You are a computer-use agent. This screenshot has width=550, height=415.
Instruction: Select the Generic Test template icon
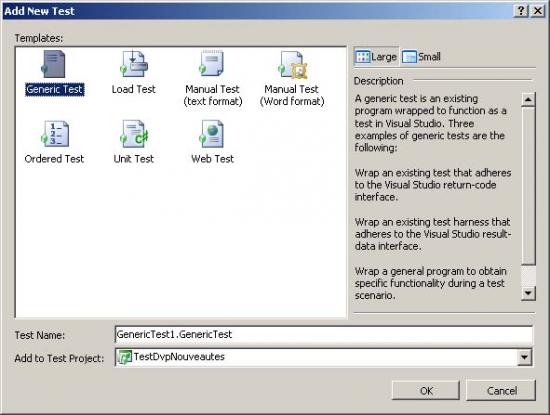point(53,64)
